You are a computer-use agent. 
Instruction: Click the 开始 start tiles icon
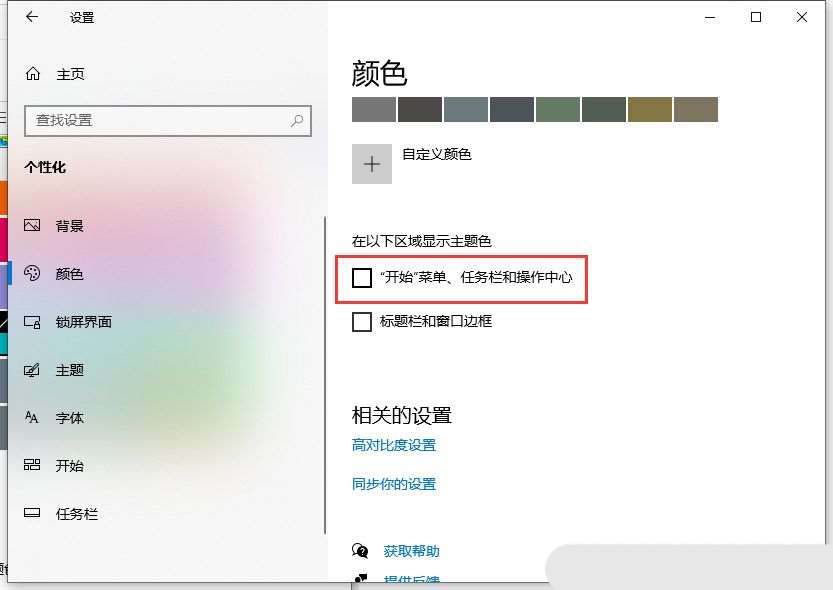pyautogui.click(x=32, y=465)
